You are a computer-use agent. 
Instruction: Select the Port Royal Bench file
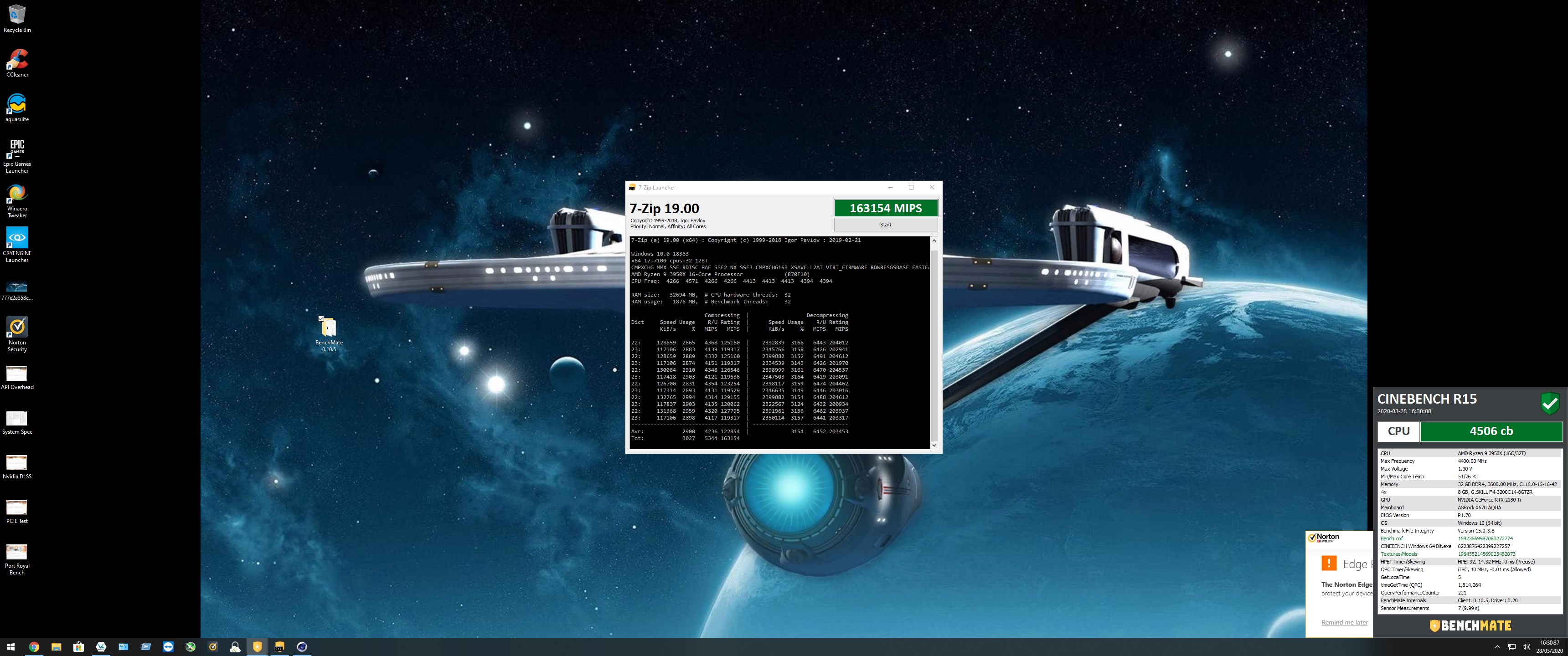click(17, 560)
